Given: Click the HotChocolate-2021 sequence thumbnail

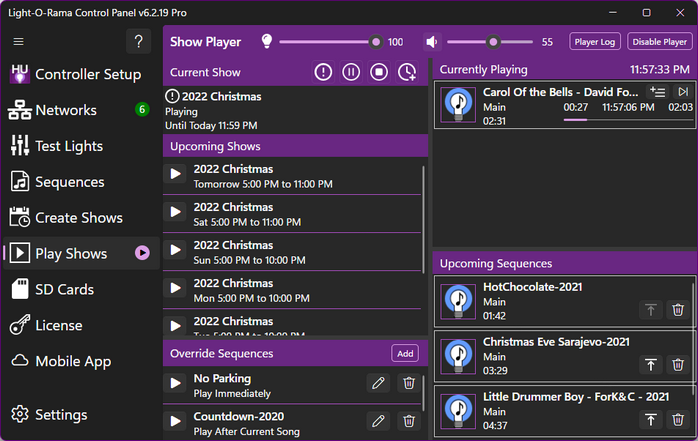Looking at the screenshot, I should (x=458, y=302).
